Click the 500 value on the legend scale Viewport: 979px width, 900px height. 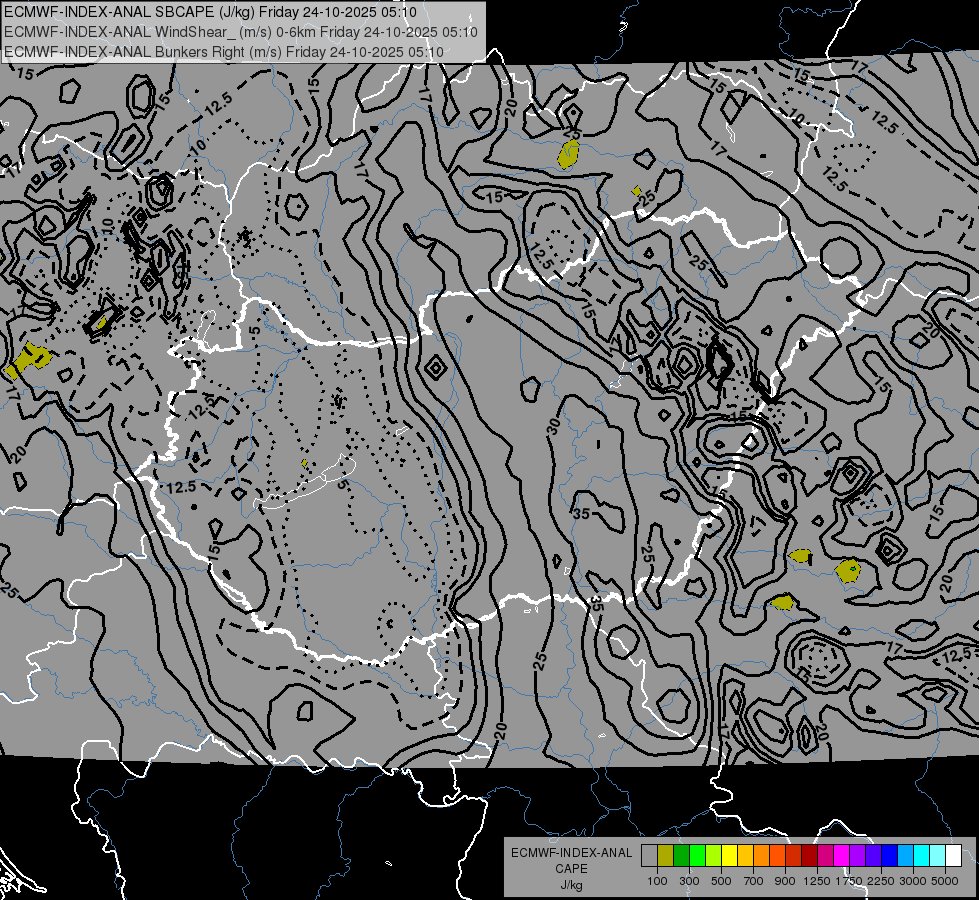tap(721, 881)
